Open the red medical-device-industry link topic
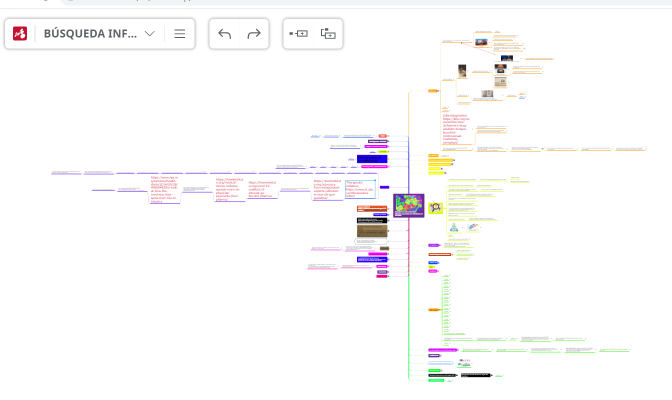Viewport: 672px width, 400px height. click(230, 189)
